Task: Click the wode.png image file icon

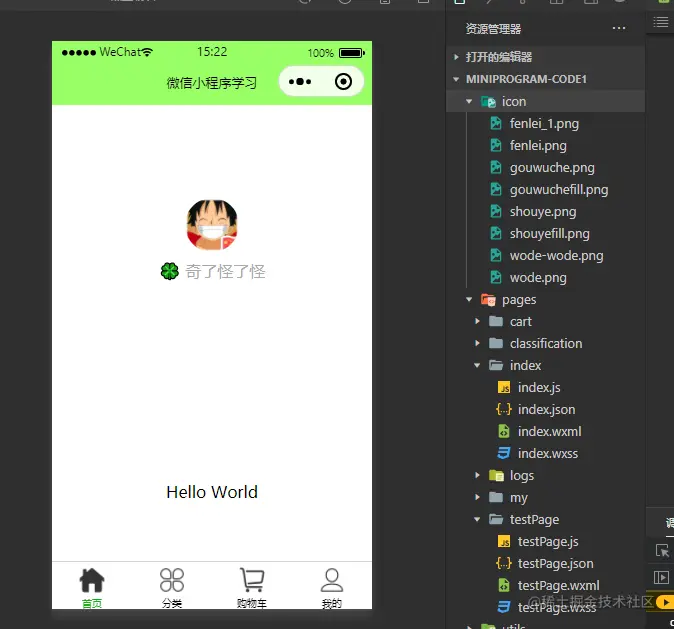Action: 496,277
